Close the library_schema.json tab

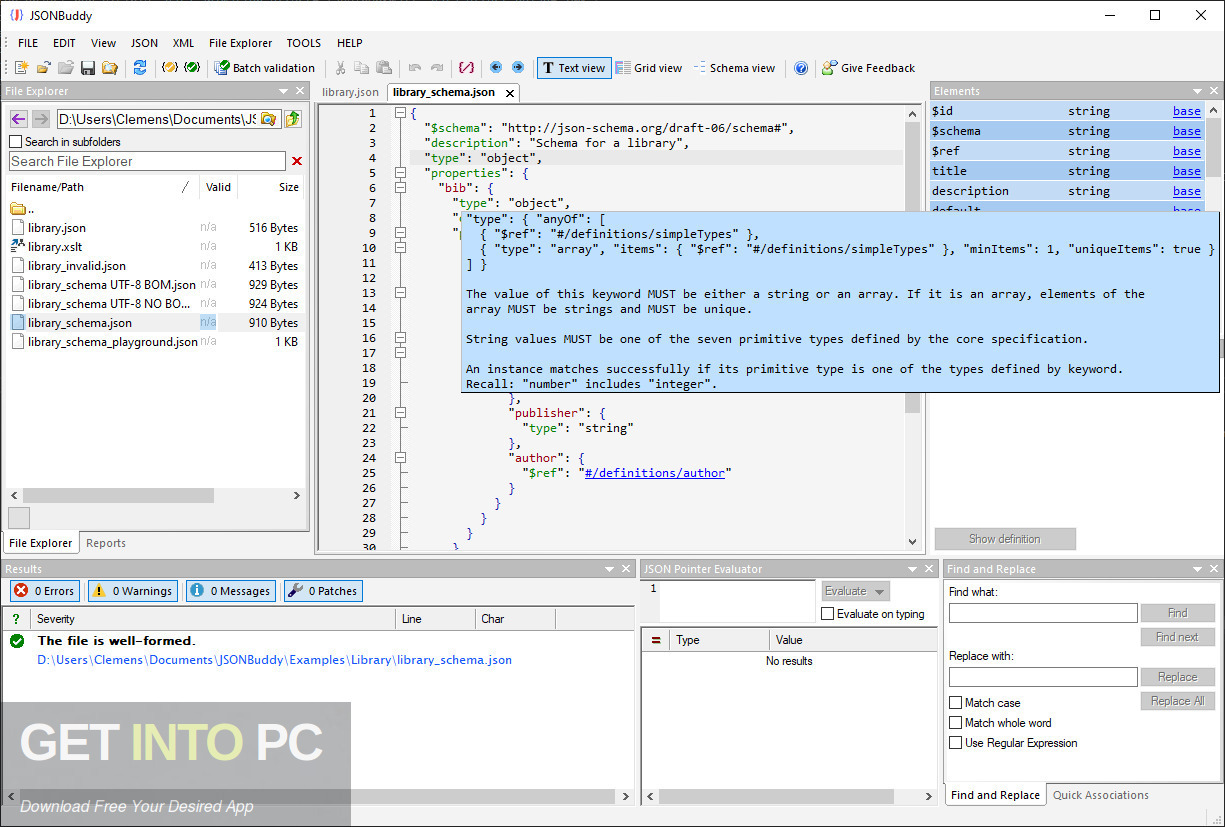(509, 93)
